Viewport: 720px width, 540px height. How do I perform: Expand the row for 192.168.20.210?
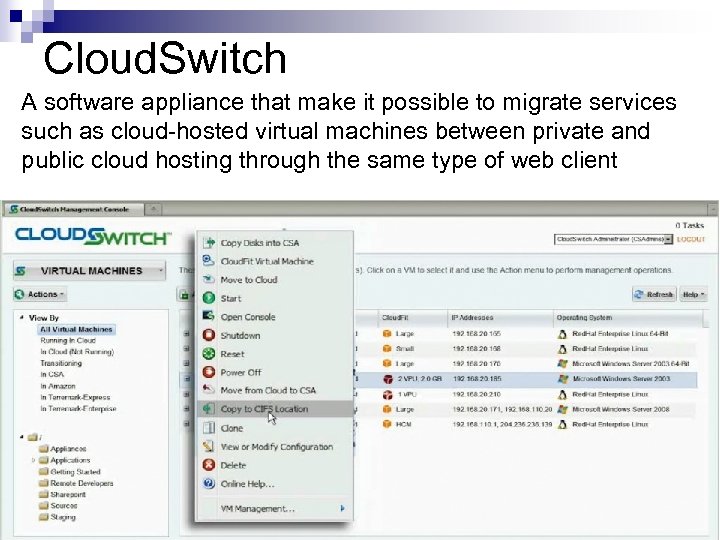[x=186, y=394]
